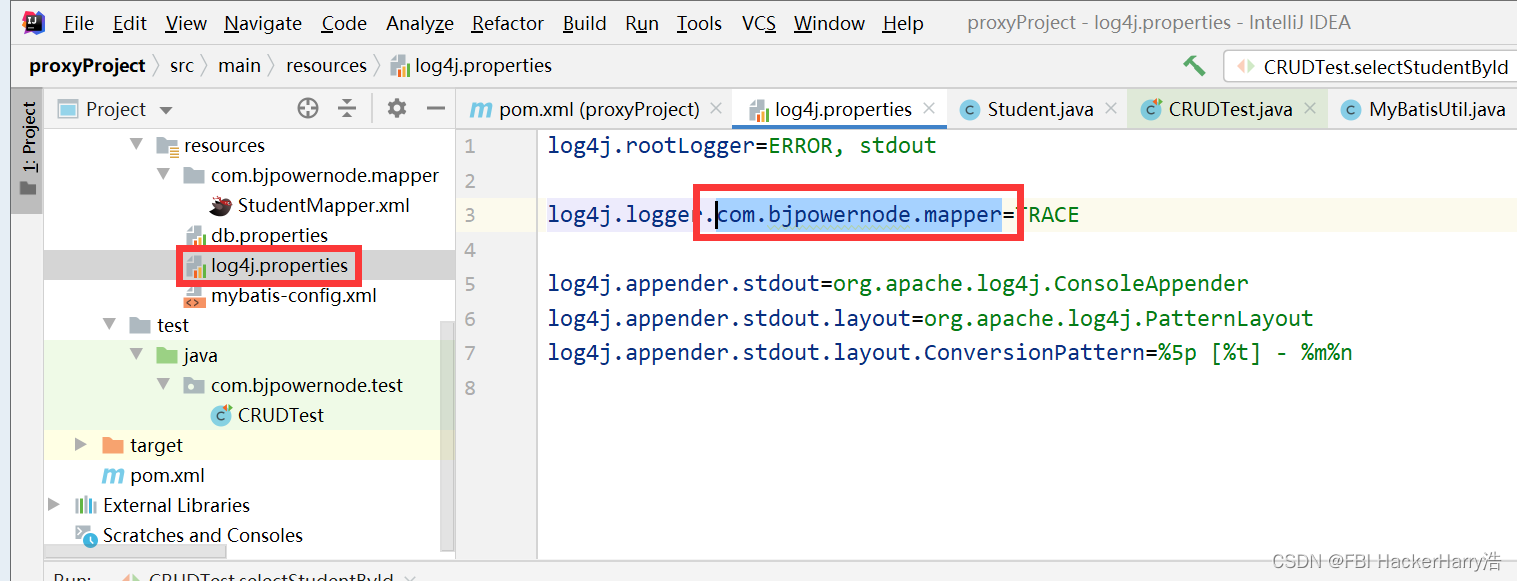Close the pom.xml (proxyProject) tab
This screenshot has height=581, width=1517.
pos(716,108)
